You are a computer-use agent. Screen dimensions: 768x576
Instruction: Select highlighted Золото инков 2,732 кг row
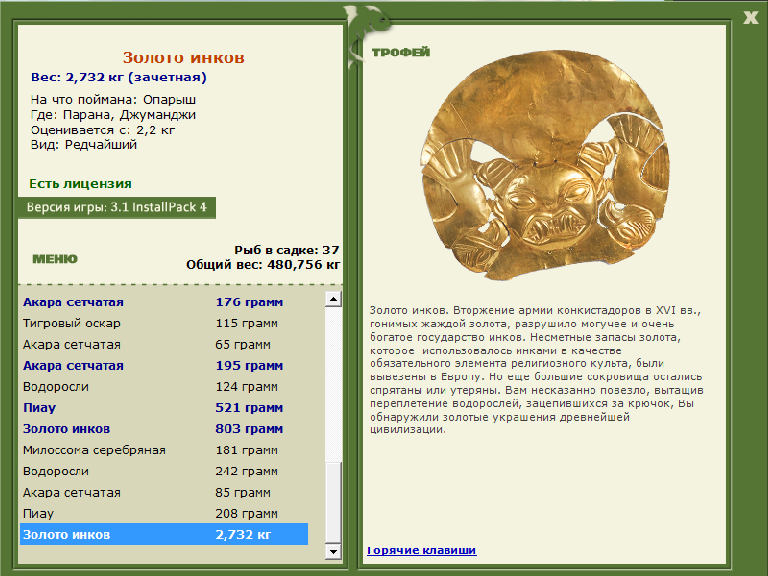tap(164, 534)
